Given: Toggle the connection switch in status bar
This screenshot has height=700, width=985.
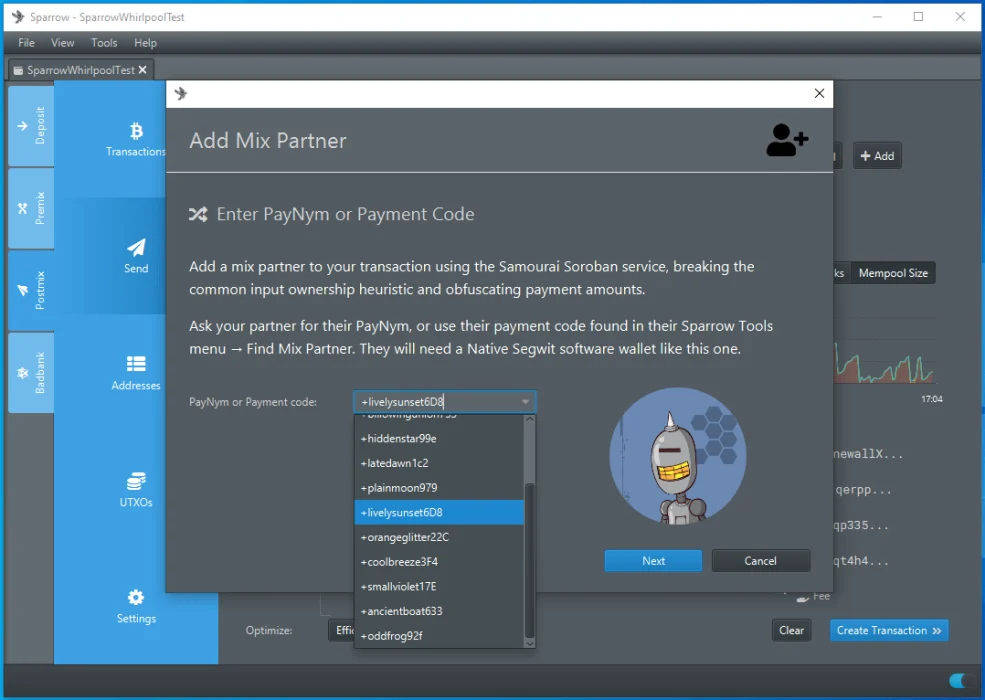Looking at the screenshot, I should point(962,681).
